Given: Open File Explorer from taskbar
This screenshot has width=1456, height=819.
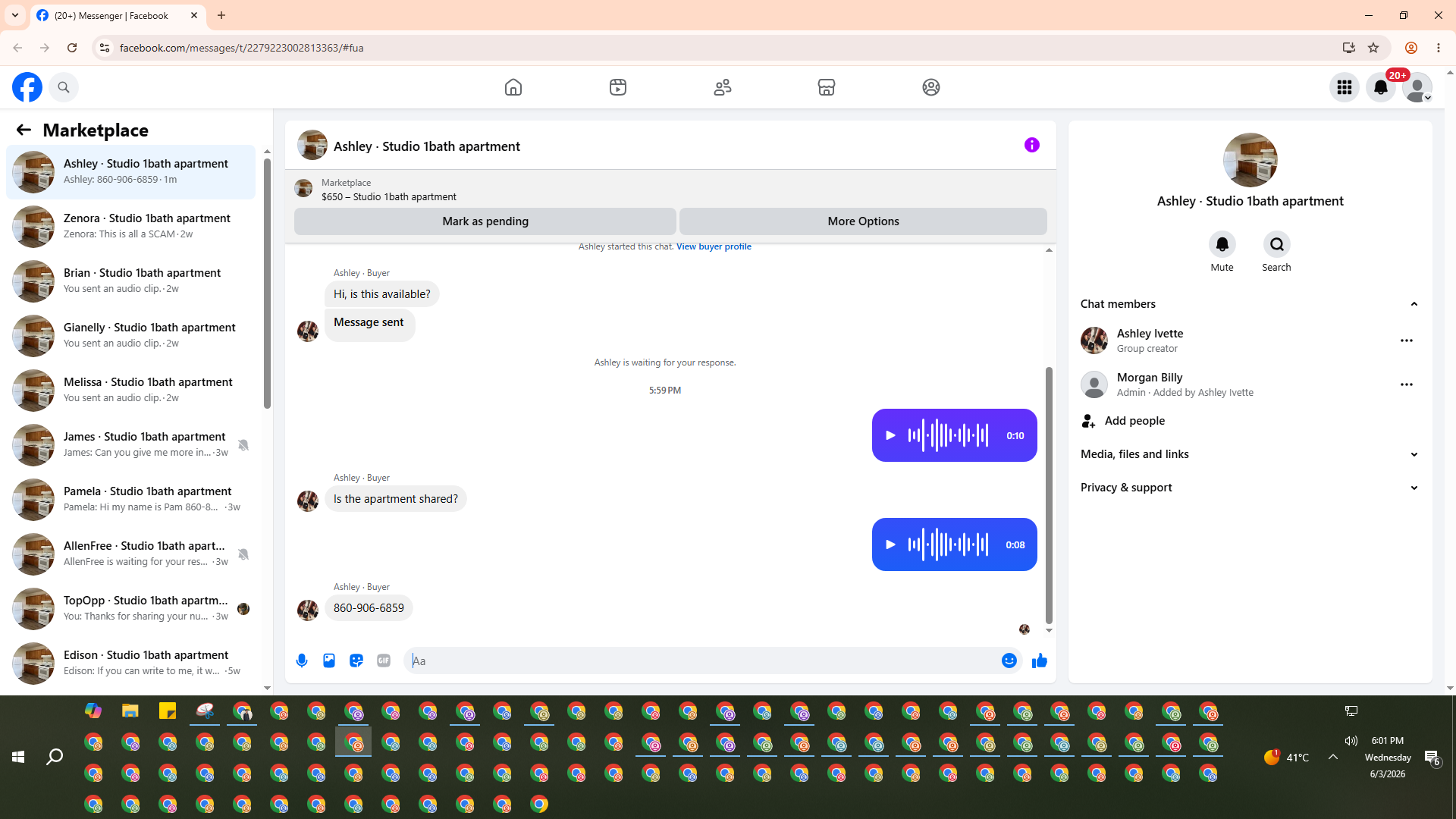Looking at the screenshot, I should coord(130,711).
